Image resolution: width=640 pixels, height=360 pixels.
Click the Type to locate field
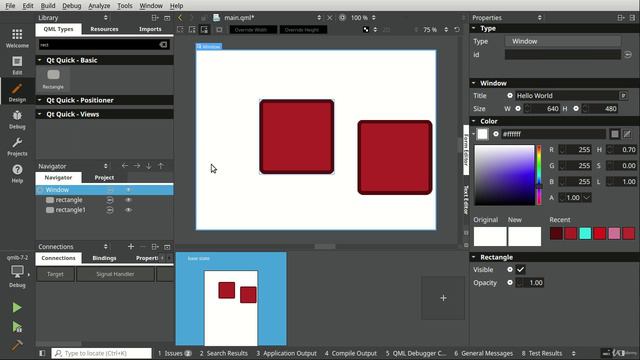tap(102, 353)
